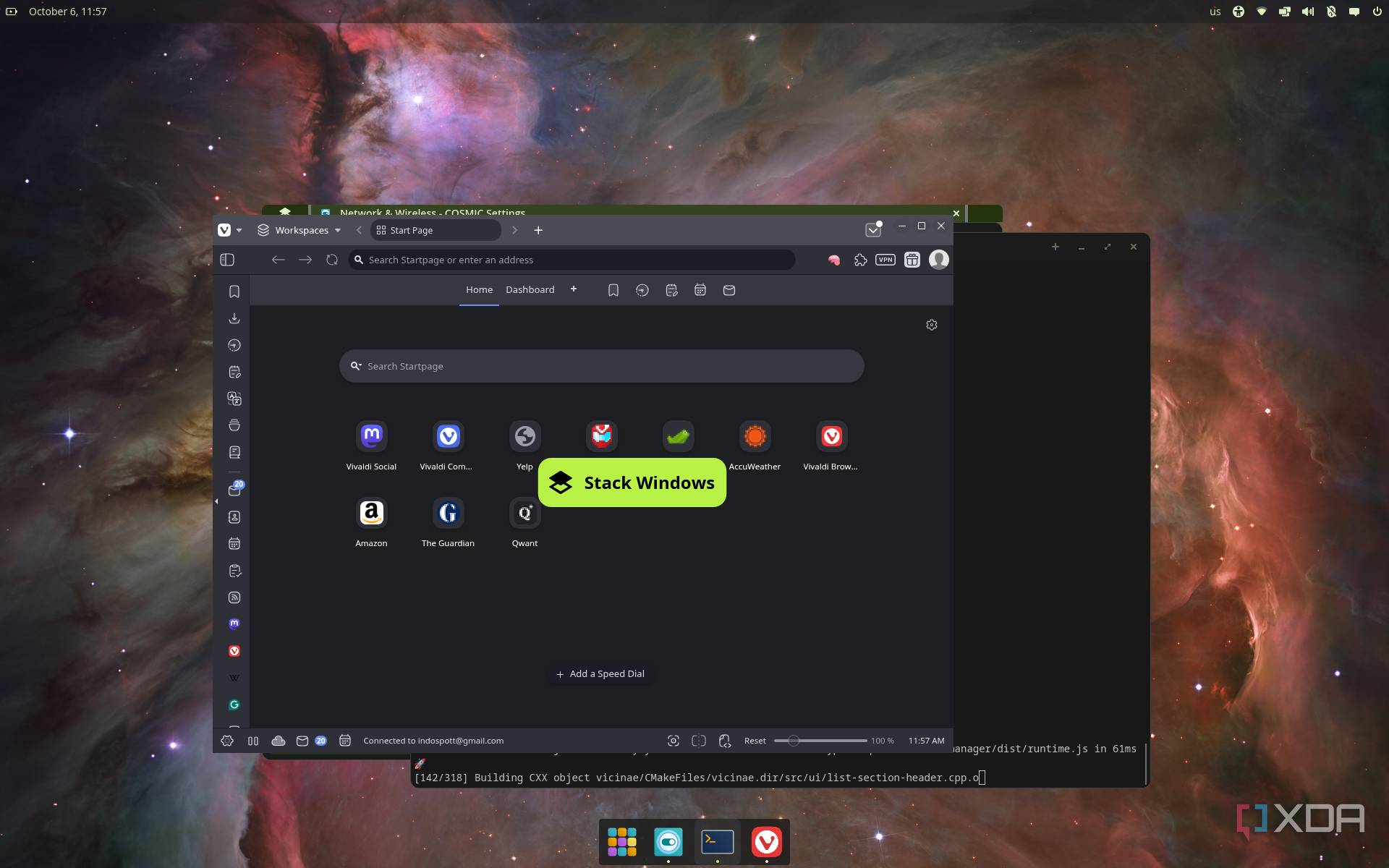
Task: Open the Translate panel in sidebar
Action: (234, 399)
